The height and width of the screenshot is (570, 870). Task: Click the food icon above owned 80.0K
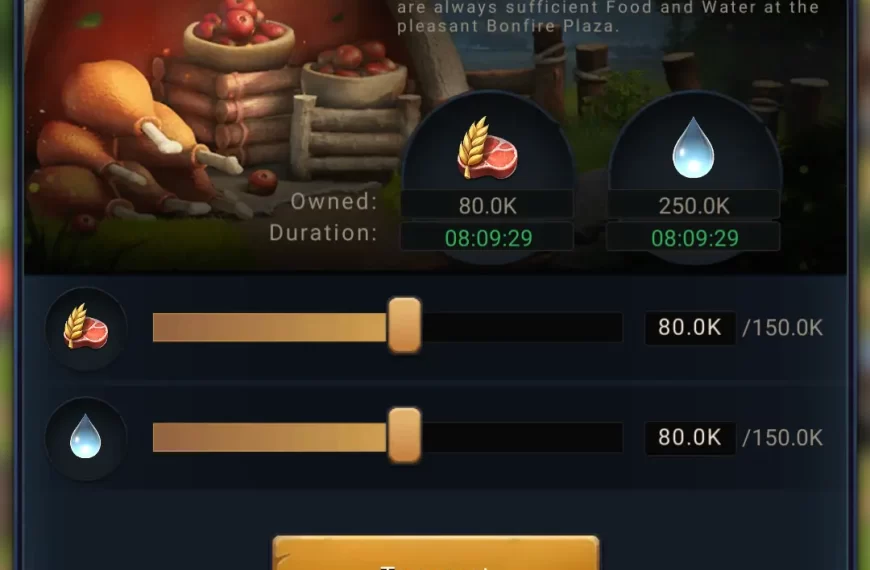487,148
